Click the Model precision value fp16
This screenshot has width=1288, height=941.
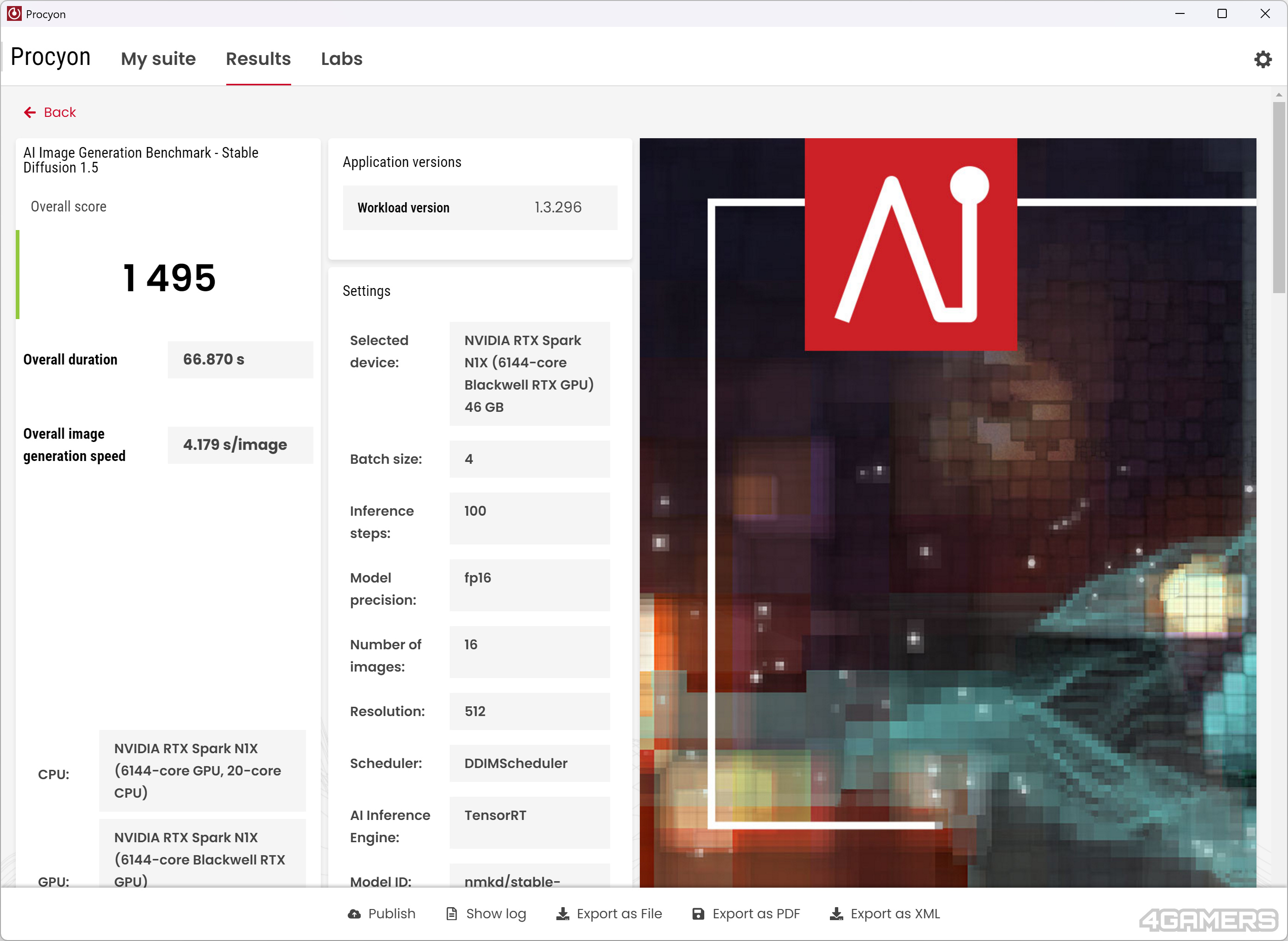[x=529, y=585]
